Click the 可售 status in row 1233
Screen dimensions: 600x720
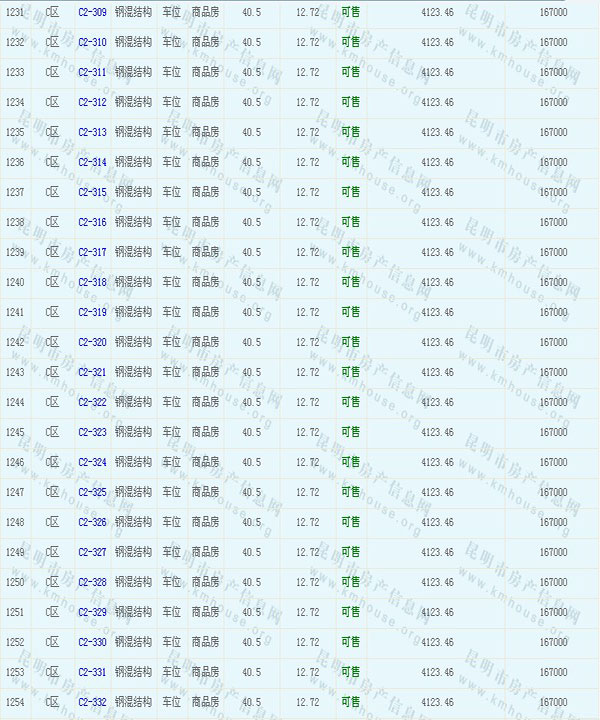point(350,72)
